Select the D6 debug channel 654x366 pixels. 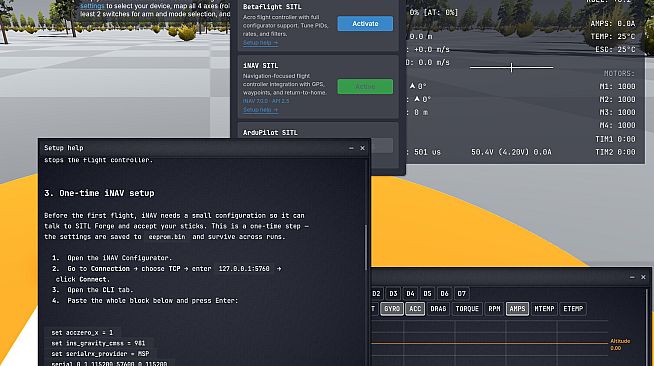(445, 293)
